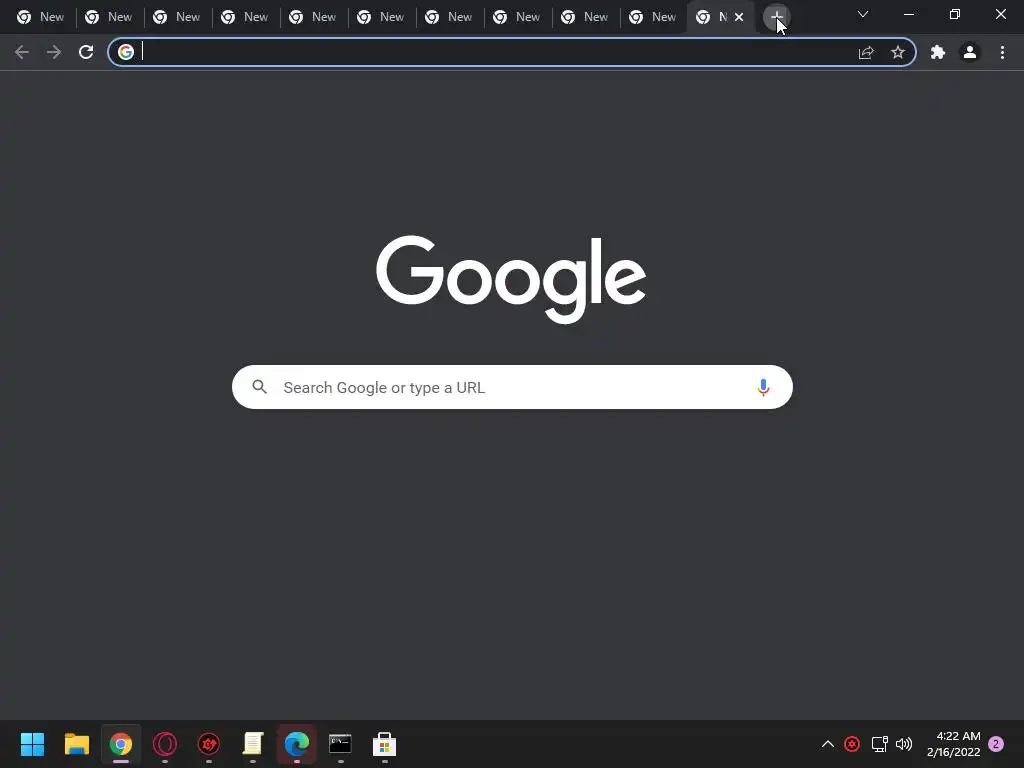Image resolution: width=1024 pixels, height=768 pixels.
Task: Start voice search with microphone
Action: click(x=763, y=387)
